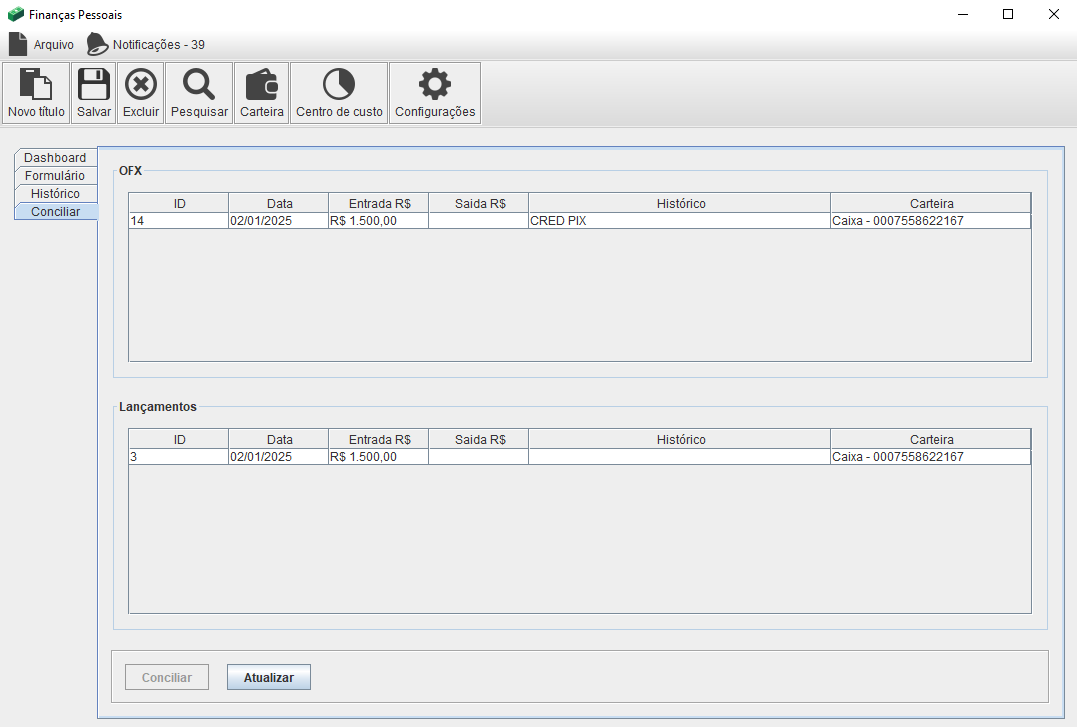Click the Atualizar button
Image resolution: width=1077 pixels, height=727 pixels.
click(269, 678)
